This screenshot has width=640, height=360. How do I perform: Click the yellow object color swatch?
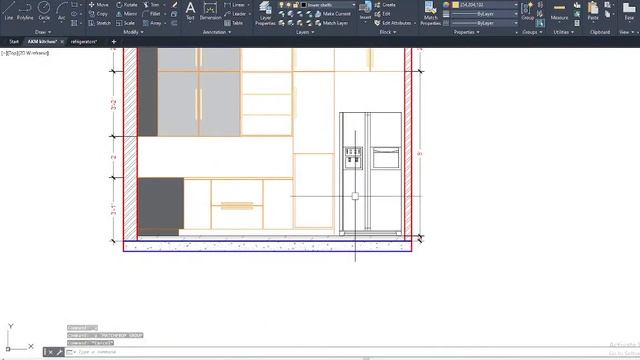coord(456,5)
